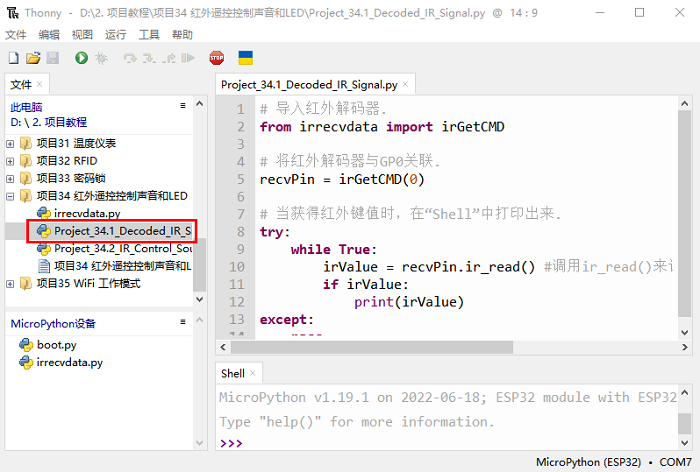This screenshot has height=472, width=700.
Task: Expand the 项目35 WiFi 工作模式 folder
Action: 11,283
